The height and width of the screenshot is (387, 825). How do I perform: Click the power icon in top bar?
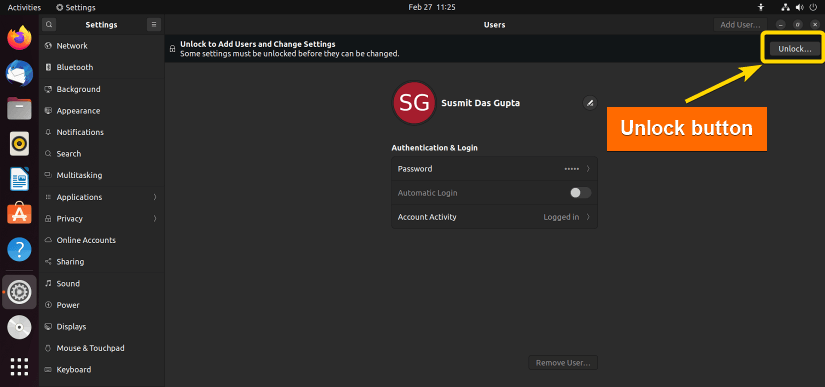click(813, 7)
